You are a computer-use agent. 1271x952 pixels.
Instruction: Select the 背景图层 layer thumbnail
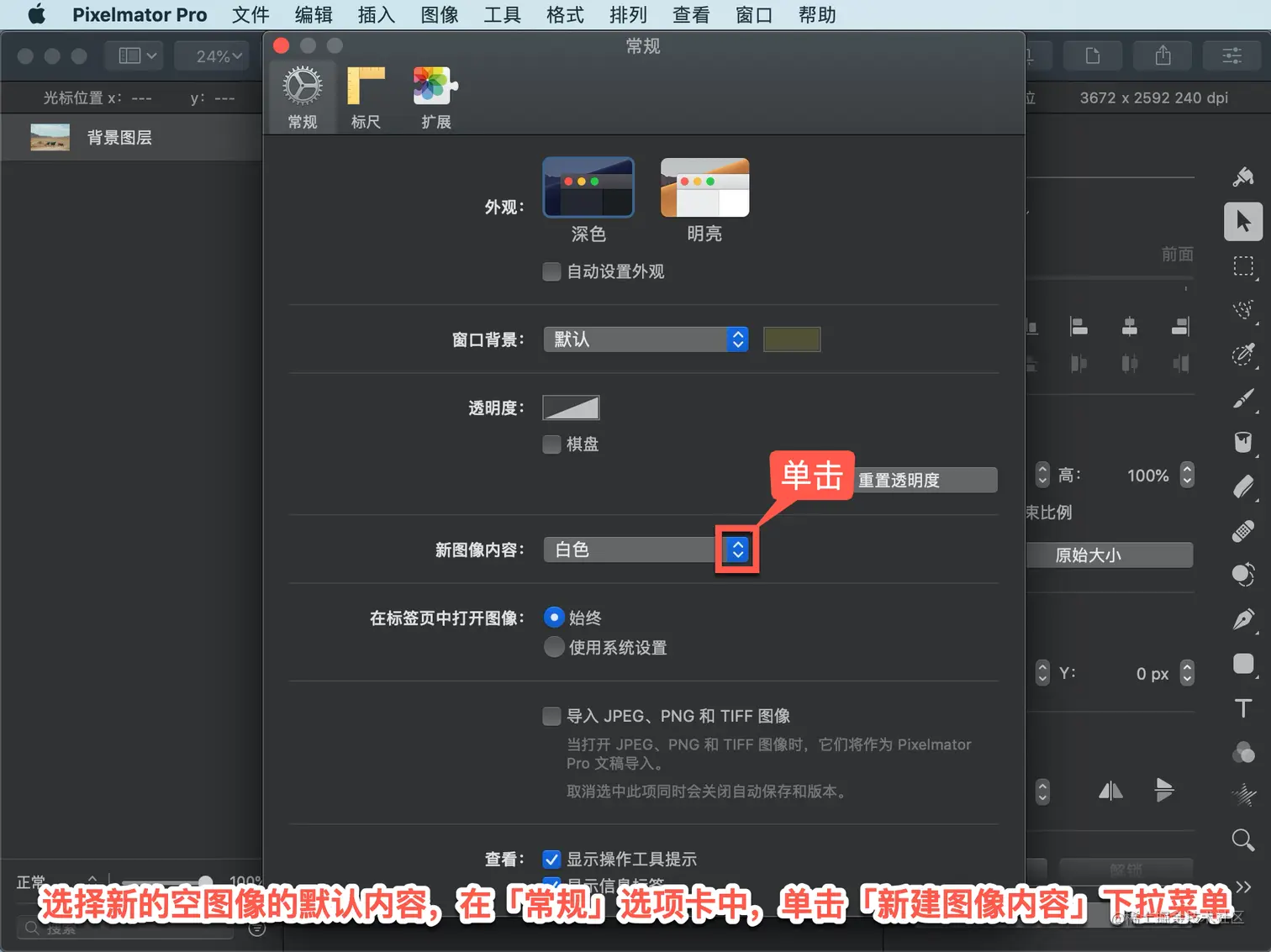(50, 137)
